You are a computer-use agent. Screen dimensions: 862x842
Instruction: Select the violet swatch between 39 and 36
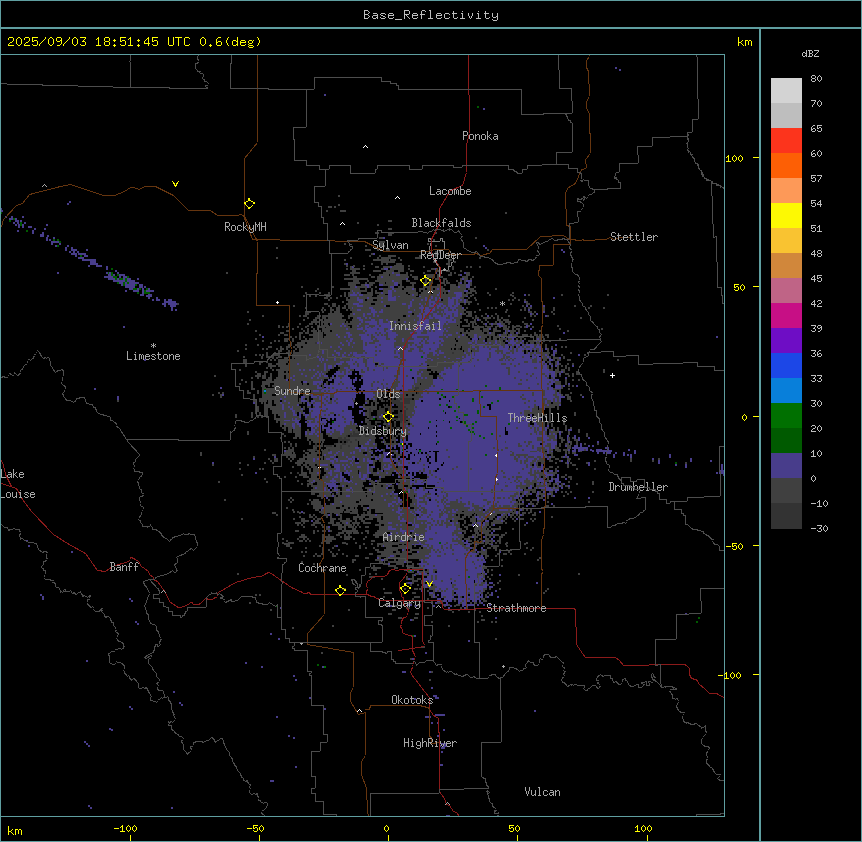(786, 341)
